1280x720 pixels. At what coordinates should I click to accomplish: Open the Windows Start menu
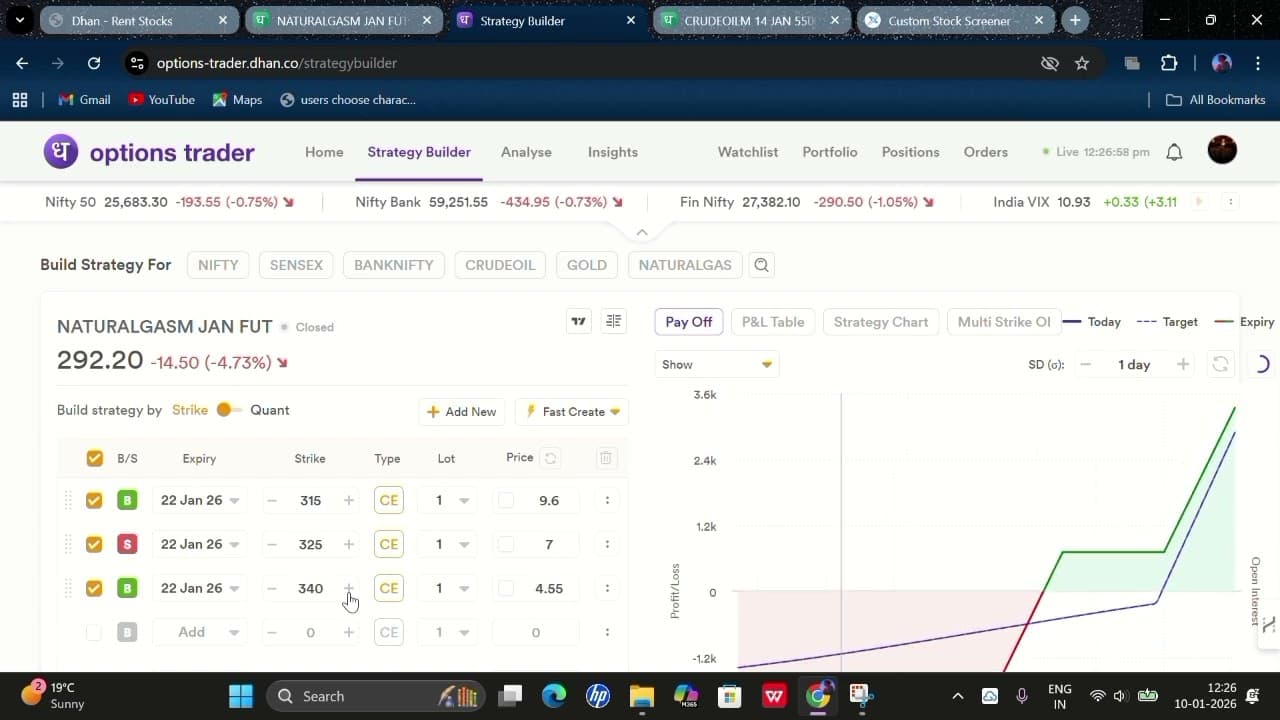[x=241, y=696]
